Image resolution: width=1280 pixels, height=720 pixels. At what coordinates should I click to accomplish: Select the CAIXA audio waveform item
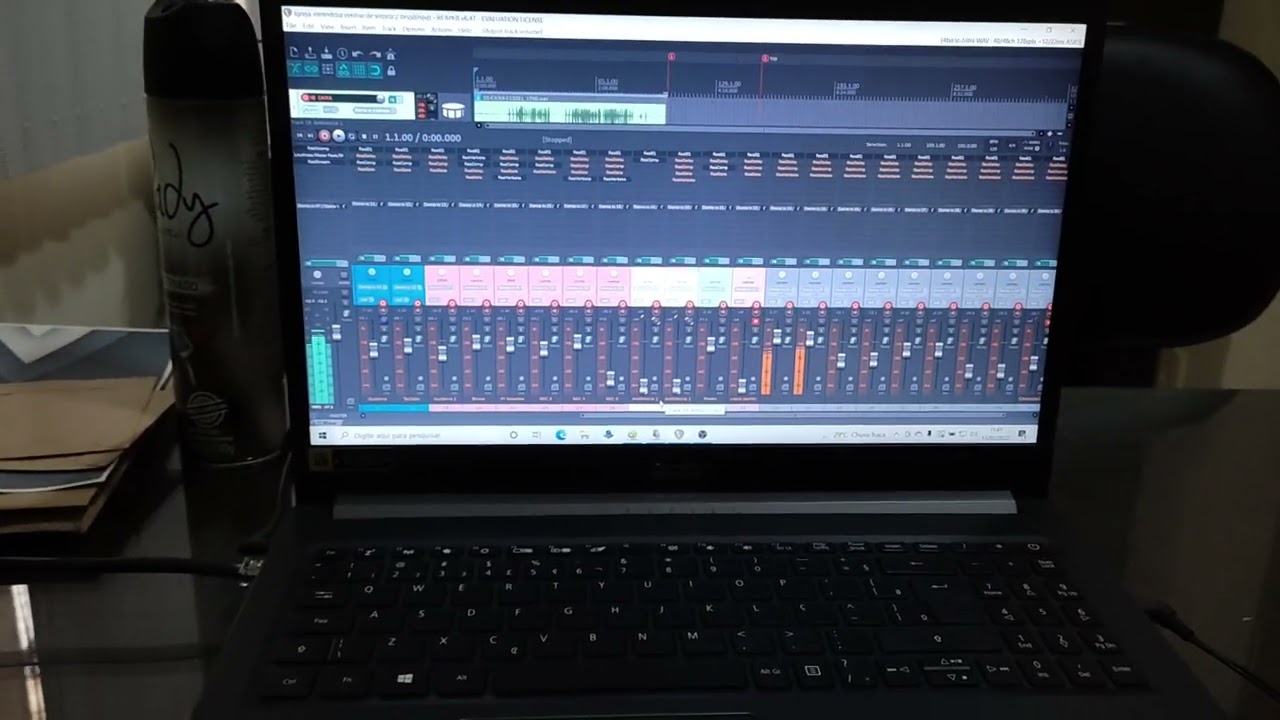(570, 110)
